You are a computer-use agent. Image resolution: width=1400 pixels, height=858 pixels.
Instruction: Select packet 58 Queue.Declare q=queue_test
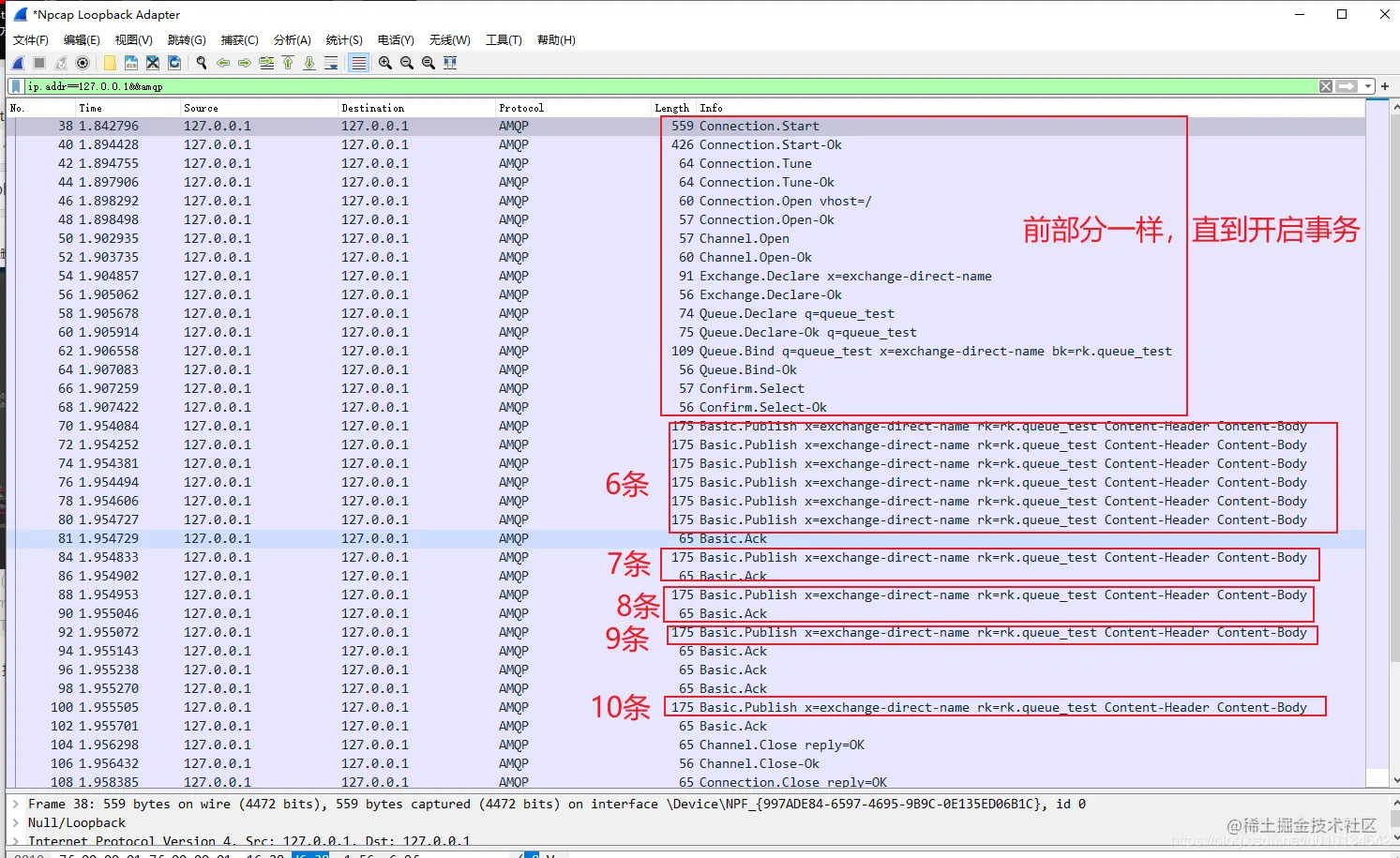685,313
